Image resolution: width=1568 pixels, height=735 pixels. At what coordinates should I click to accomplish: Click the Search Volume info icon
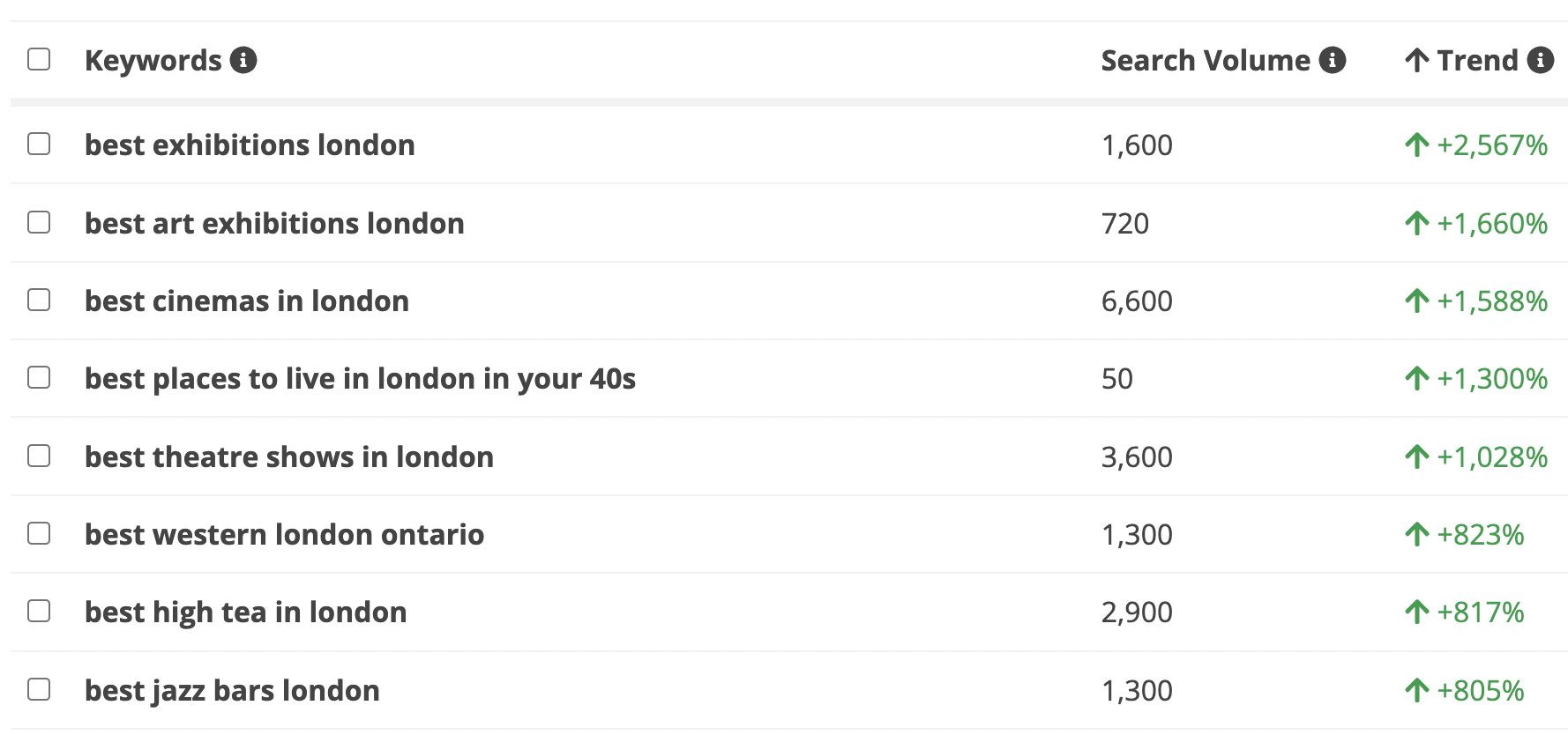pyautogui.click(x=1333, y=60)
